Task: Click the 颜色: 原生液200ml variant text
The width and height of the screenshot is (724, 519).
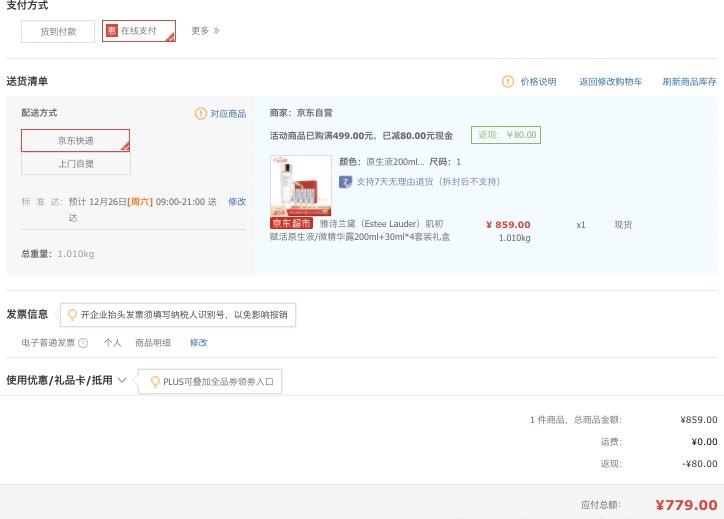Action: click(381, 162)
